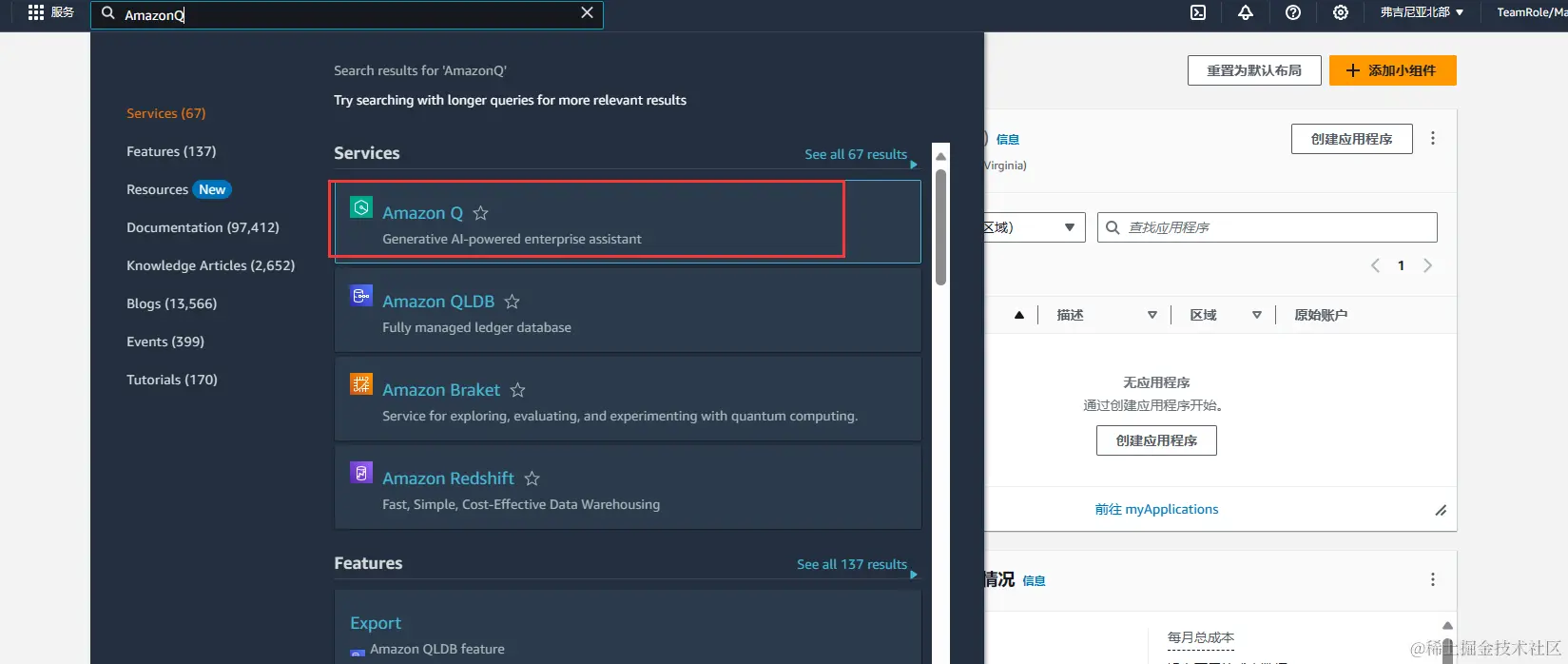
Task: Open applications widget three-dot menu
Action: [1433, 139]
